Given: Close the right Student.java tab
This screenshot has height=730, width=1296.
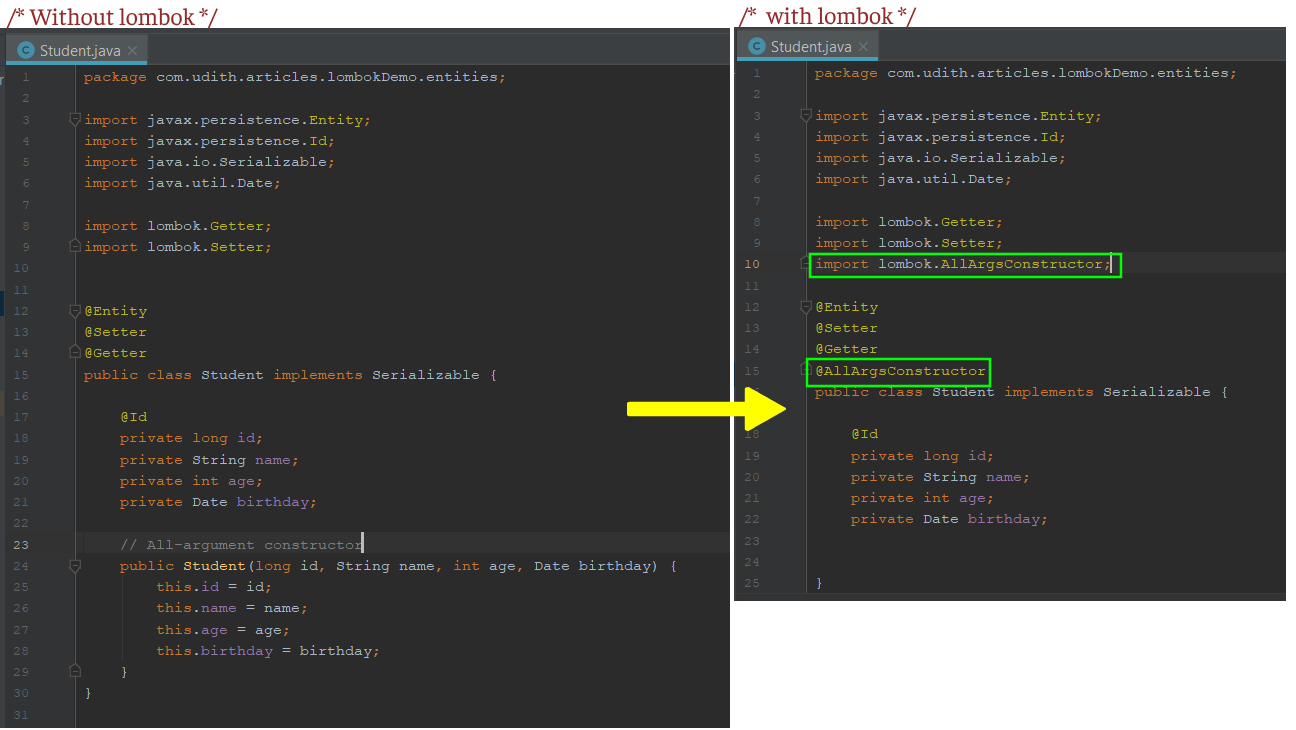Looking at the screenshot, I should coord(863,45).
